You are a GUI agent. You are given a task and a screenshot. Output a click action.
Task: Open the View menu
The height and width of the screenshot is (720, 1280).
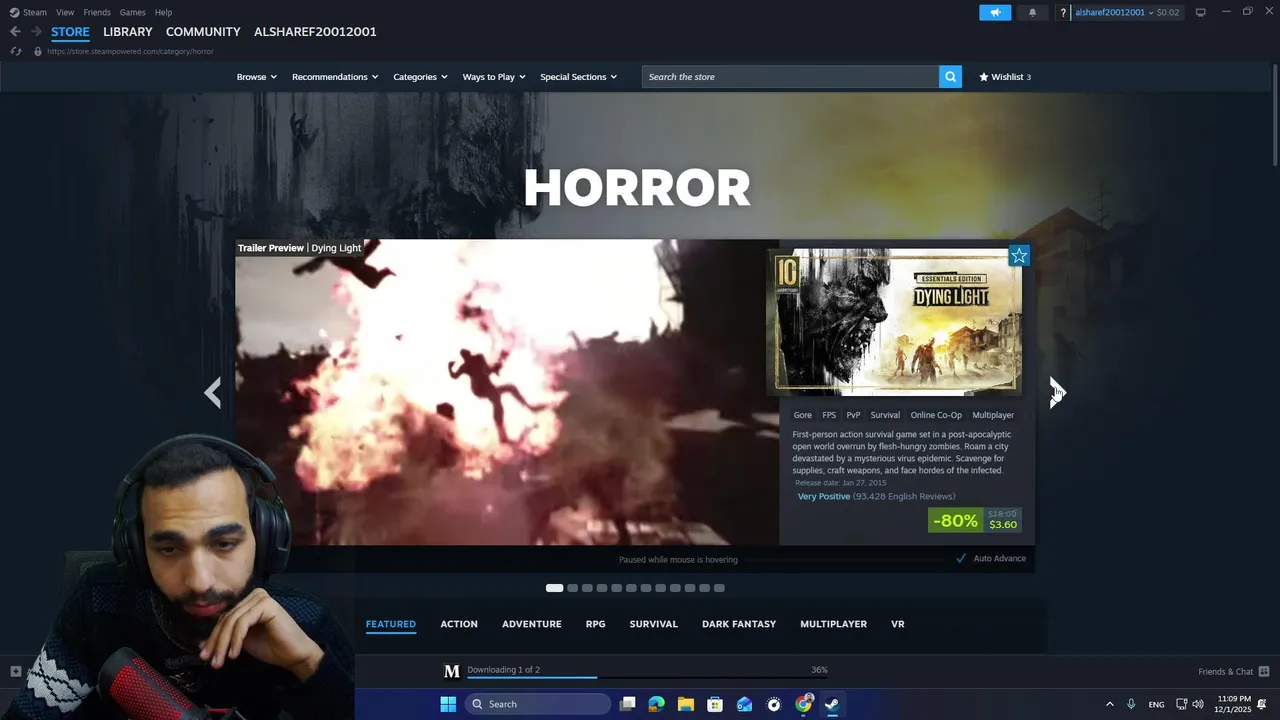pyautogui.click(x=65, y=12)
